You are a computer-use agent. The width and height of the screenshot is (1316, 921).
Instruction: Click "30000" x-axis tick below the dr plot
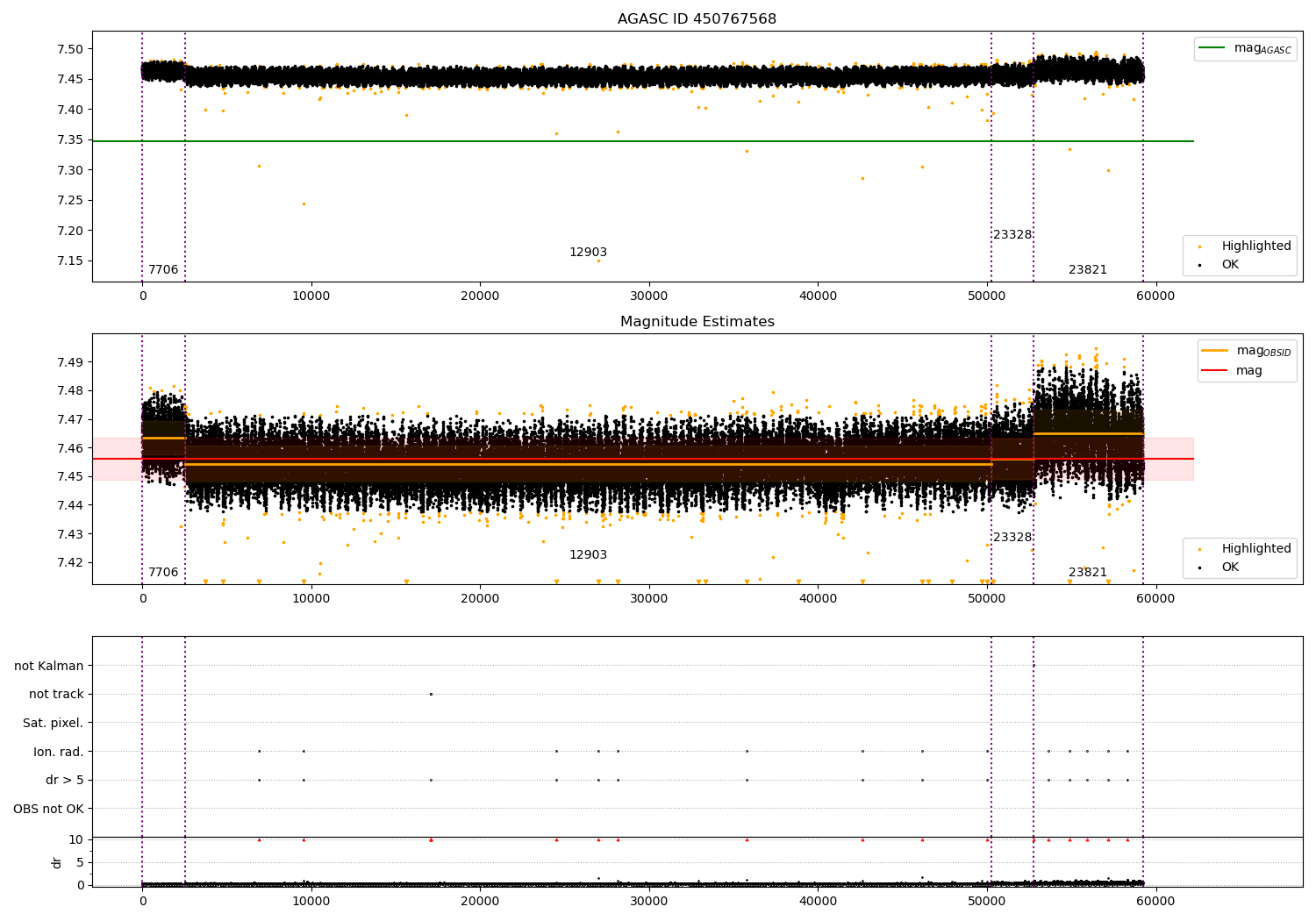tap(649, 902)
